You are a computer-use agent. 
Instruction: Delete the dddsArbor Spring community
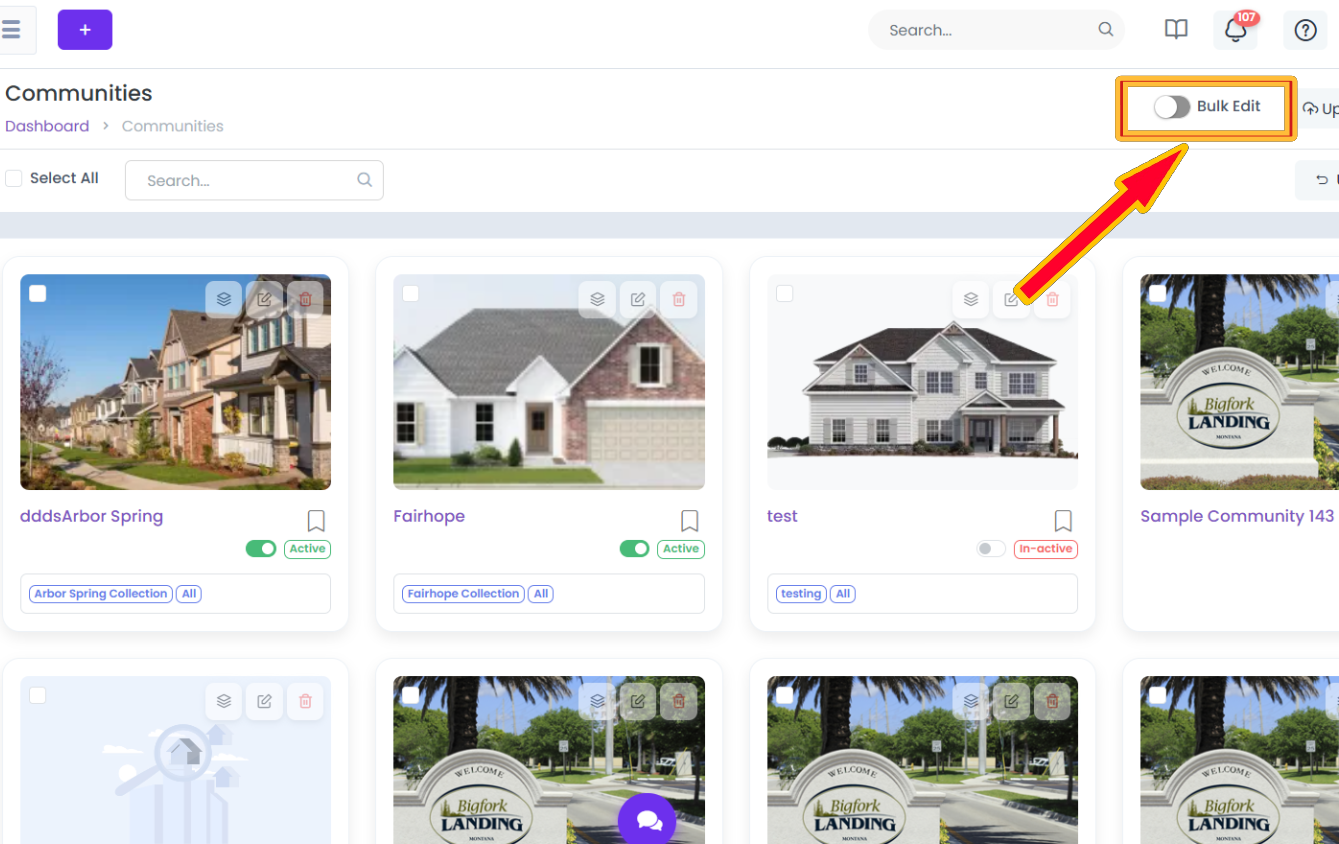(305, 299)
